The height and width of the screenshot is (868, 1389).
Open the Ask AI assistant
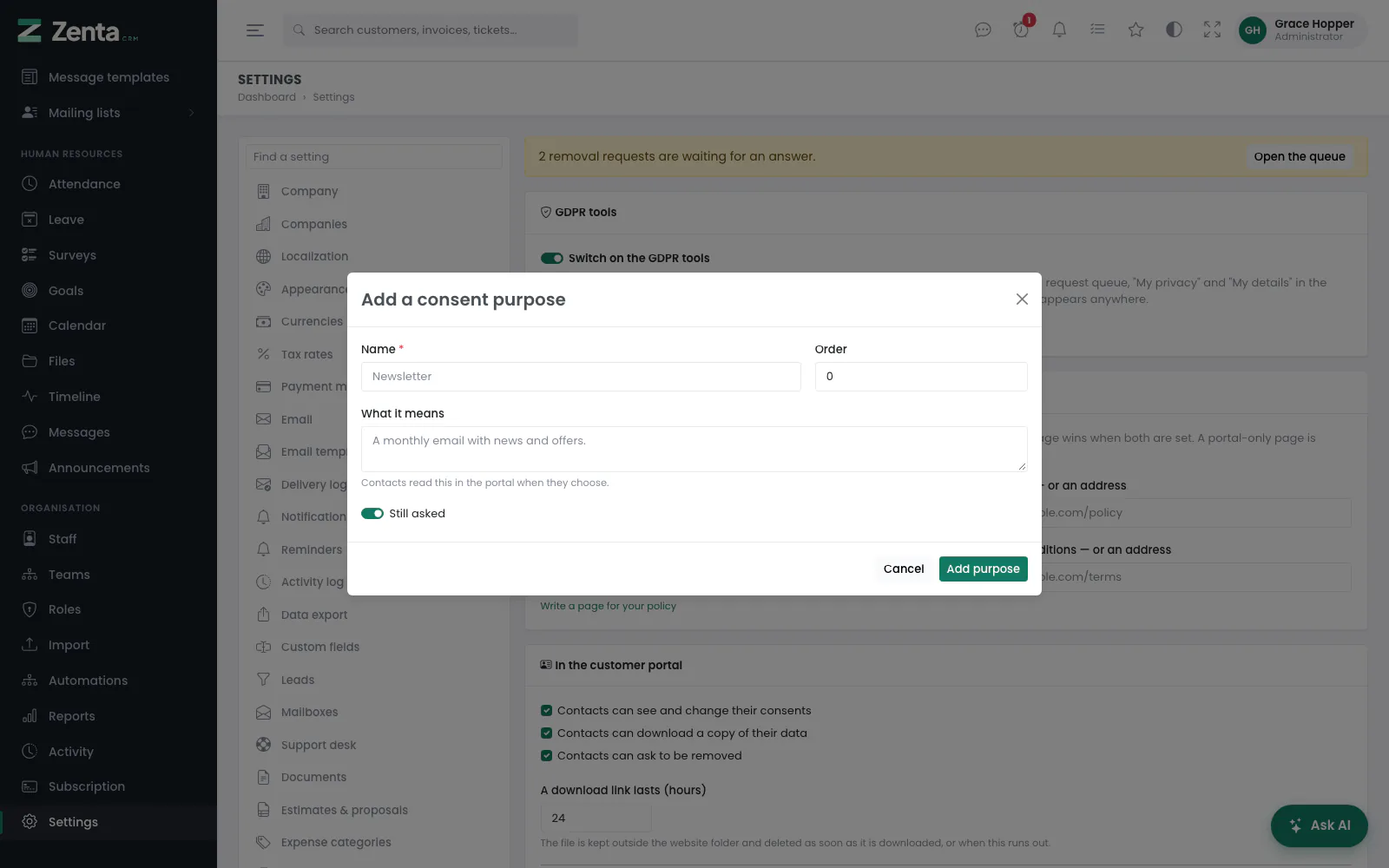(x=1319, y=825)
